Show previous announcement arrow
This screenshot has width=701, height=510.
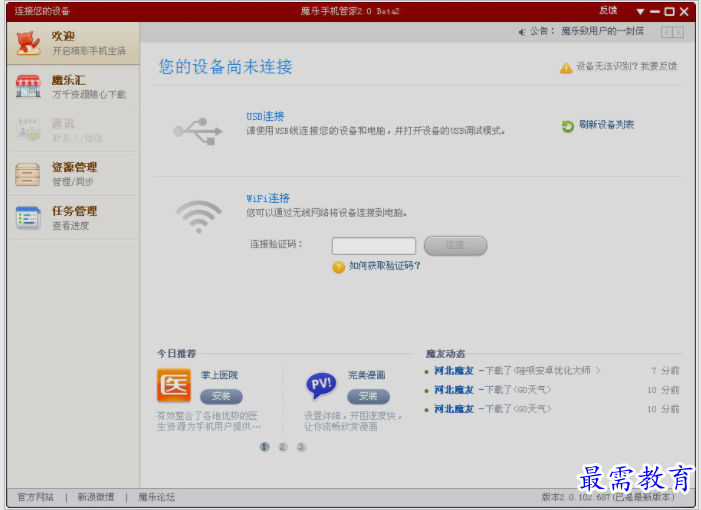click(x=667, y=32)
